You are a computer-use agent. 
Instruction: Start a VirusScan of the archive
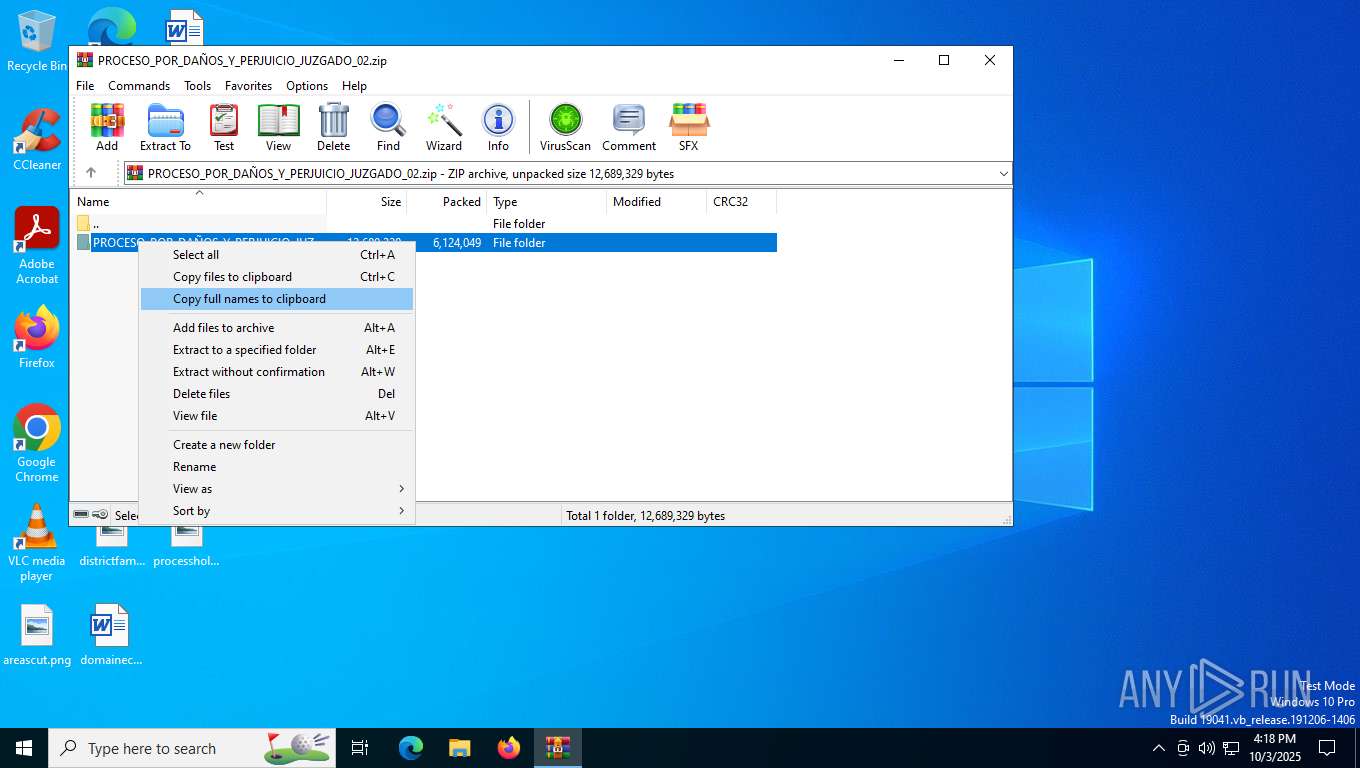click(566, 127)
